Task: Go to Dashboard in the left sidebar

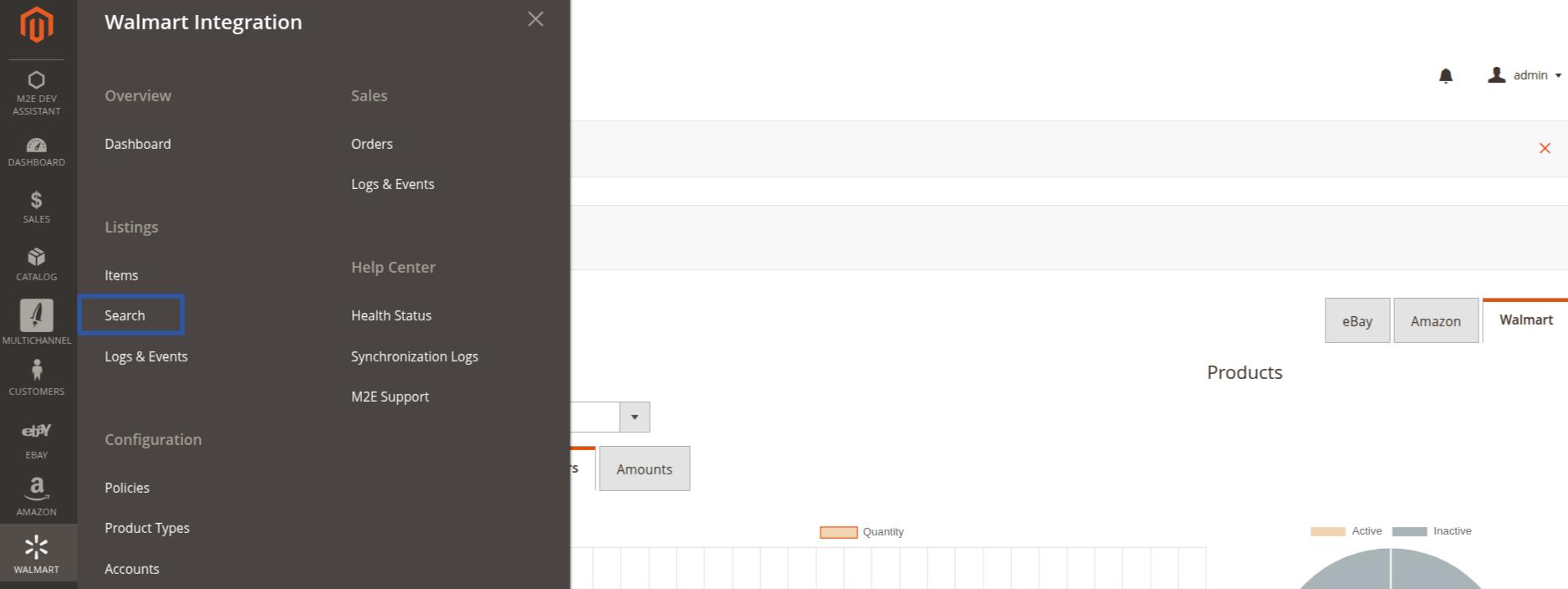Action: click(37, 151)
